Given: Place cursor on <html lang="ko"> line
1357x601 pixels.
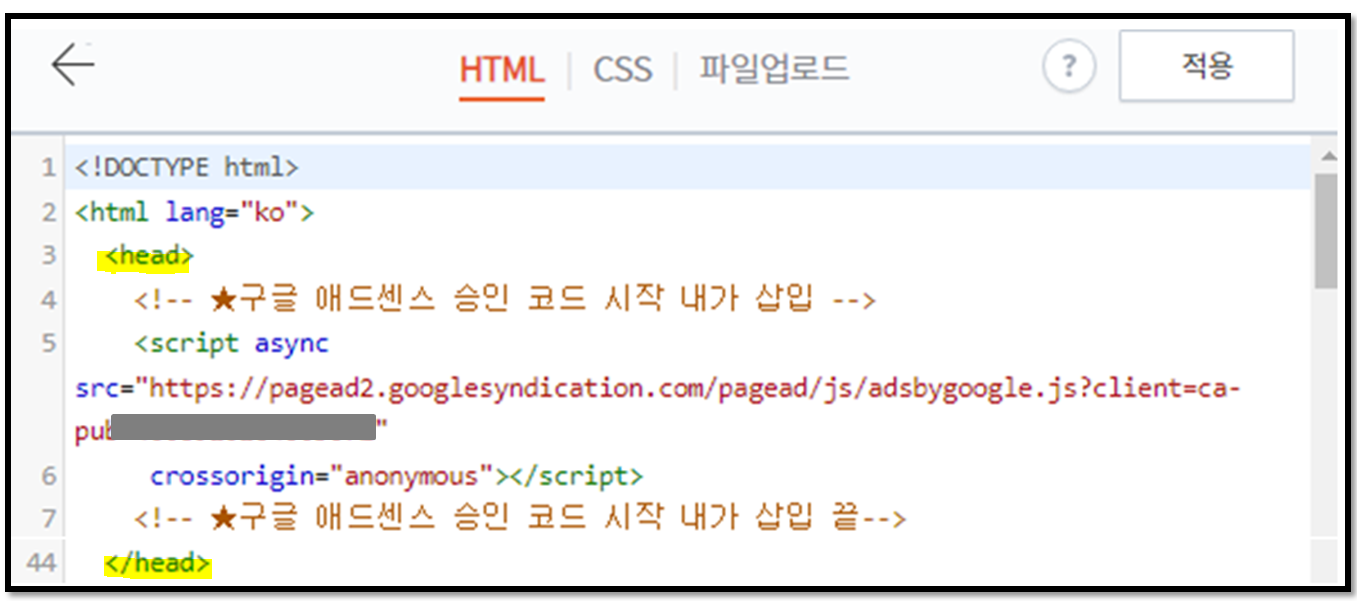Looking at the screenshot, I should (x=195, y=212).
